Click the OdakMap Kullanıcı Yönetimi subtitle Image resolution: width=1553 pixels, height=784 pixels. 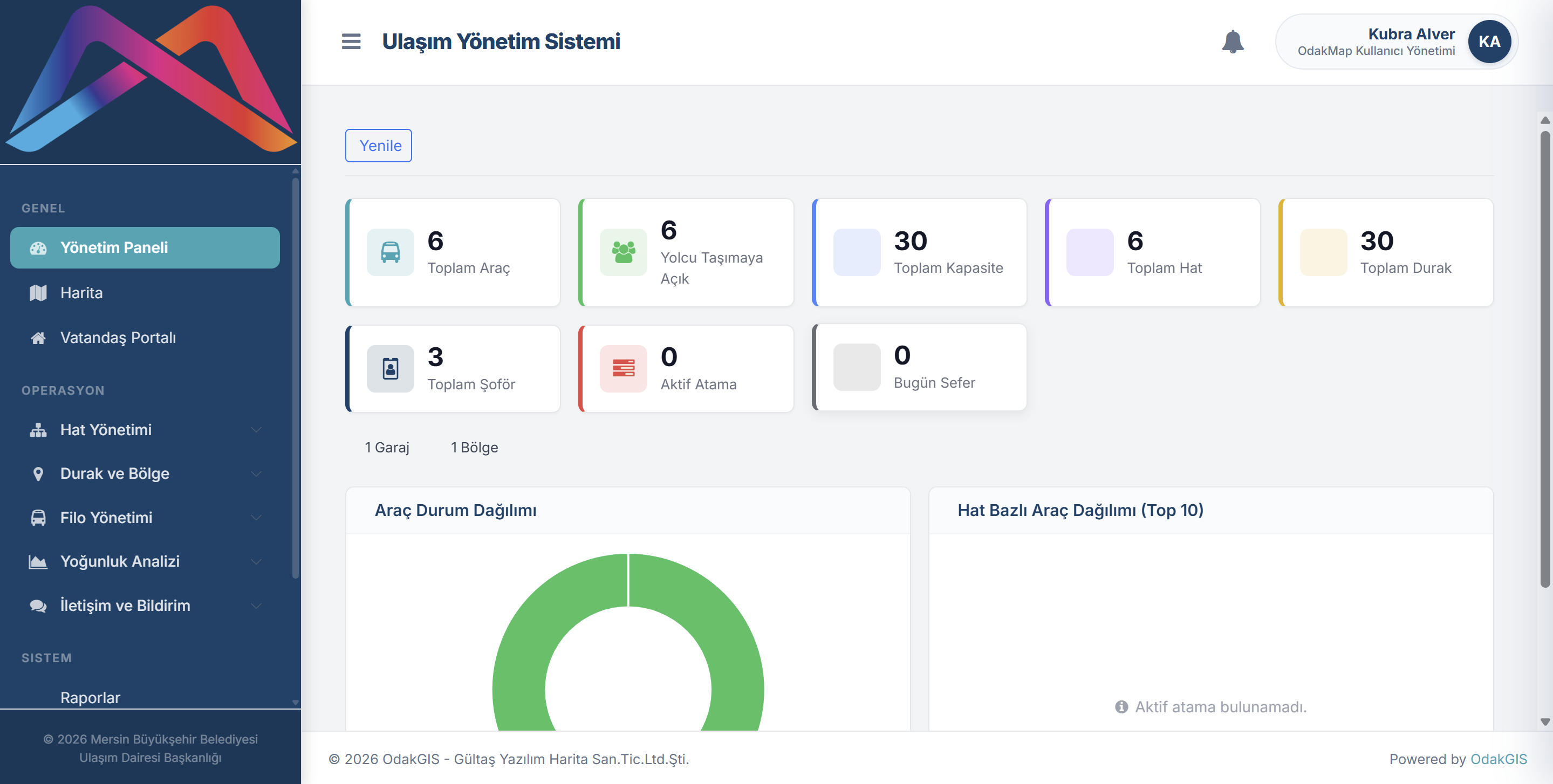point(1376,51)
